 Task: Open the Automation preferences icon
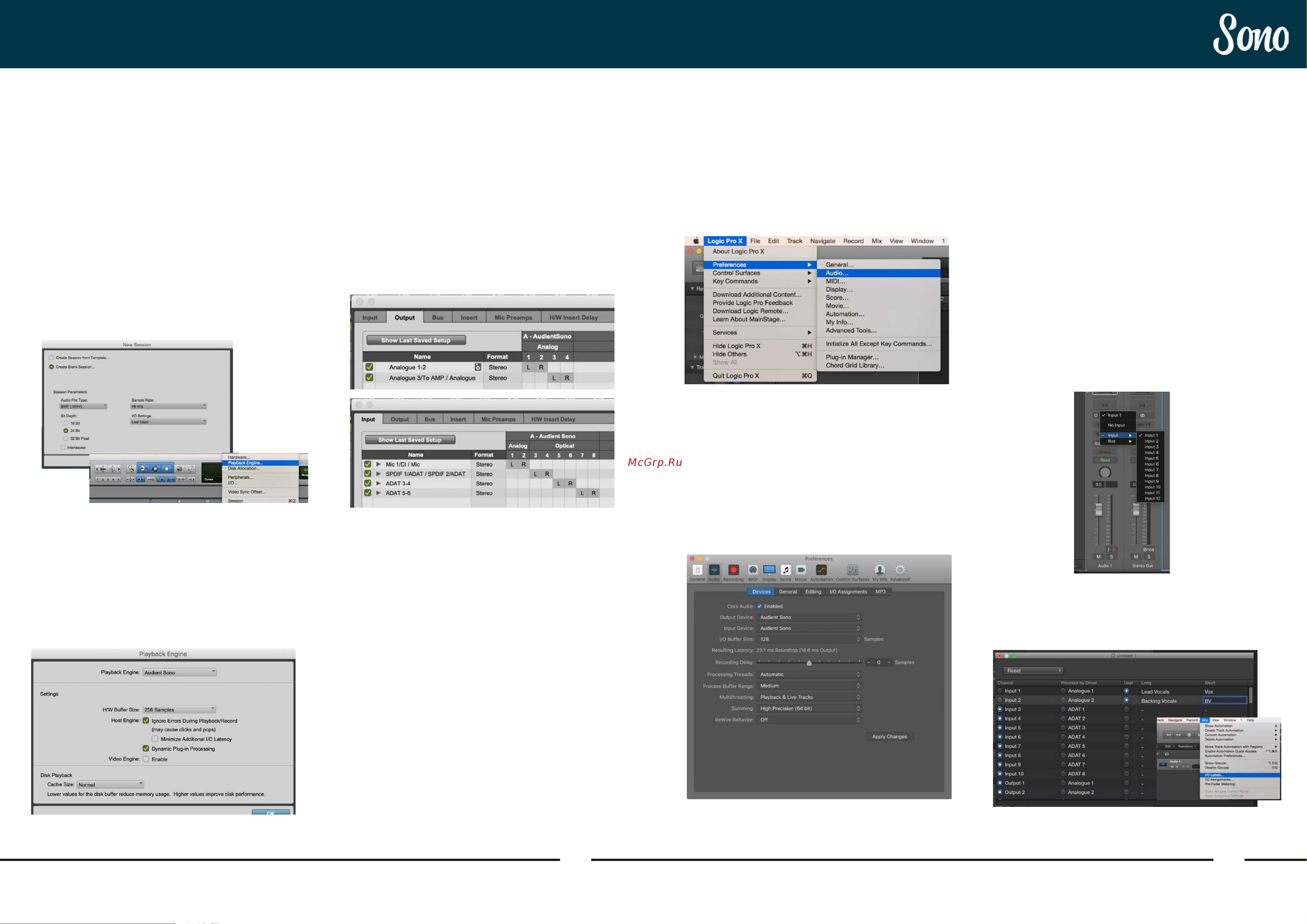click(x=821, y=570)
